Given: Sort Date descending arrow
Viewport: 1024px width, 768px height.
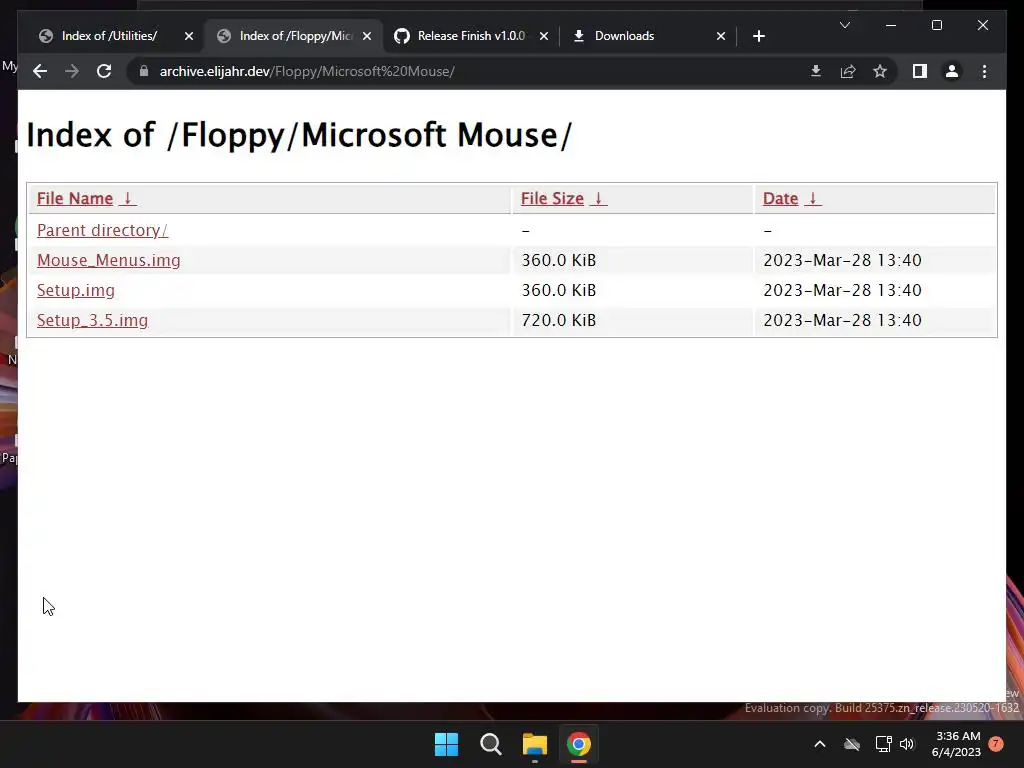Looking at the screenshot, I should click(x=812, y=199).
